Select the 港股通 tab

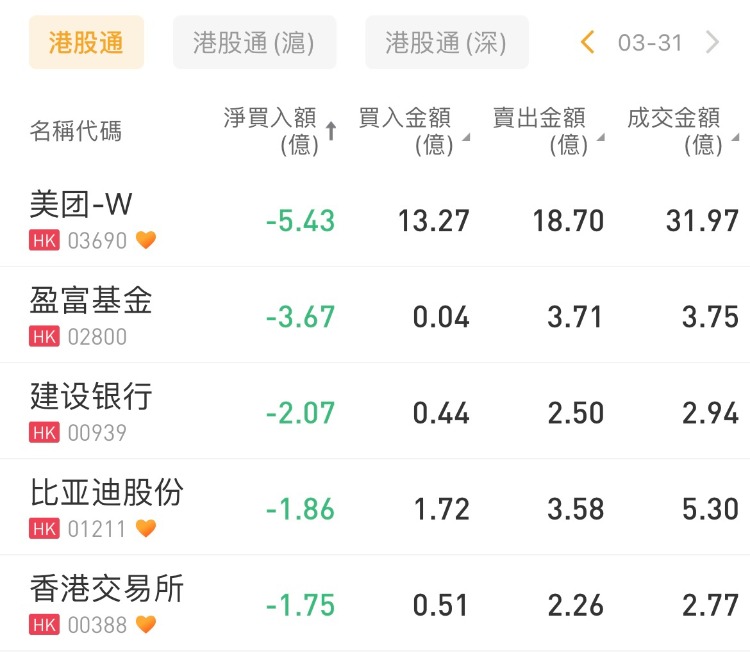tap(86, 43)
